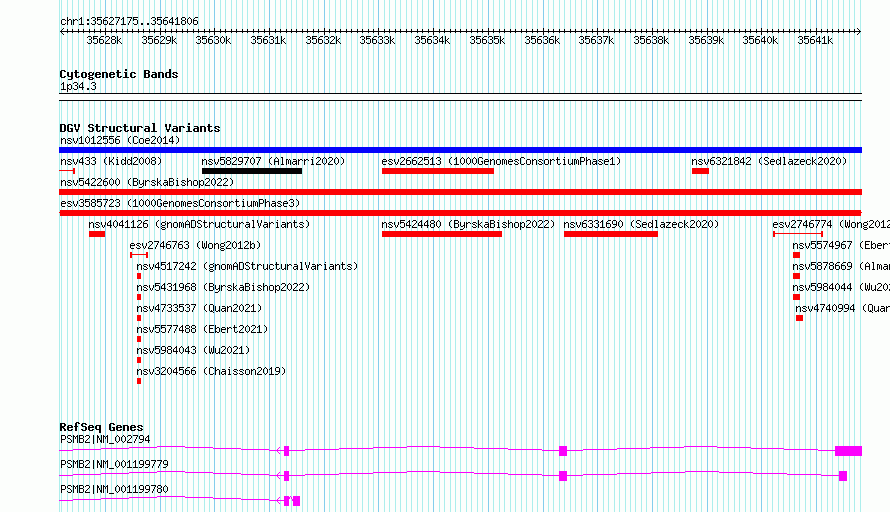Open the esv2746763 (Wong2012b) variant label
Viewport: 890px width, 512px height.
(195, 245)
